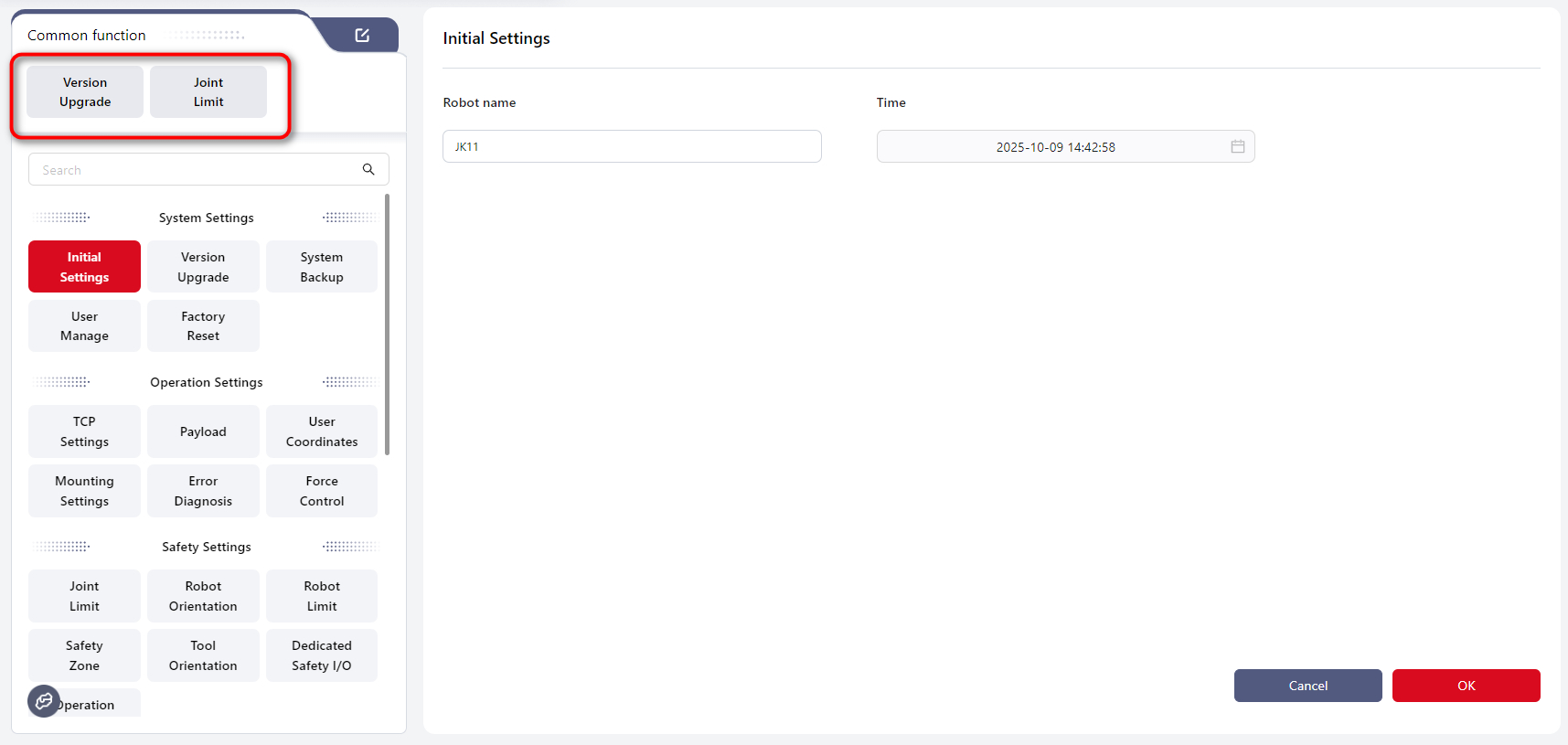This screenshot has width=1568, height=745.
Task: Click the edit Common function icon
Action: coord(362,36)
